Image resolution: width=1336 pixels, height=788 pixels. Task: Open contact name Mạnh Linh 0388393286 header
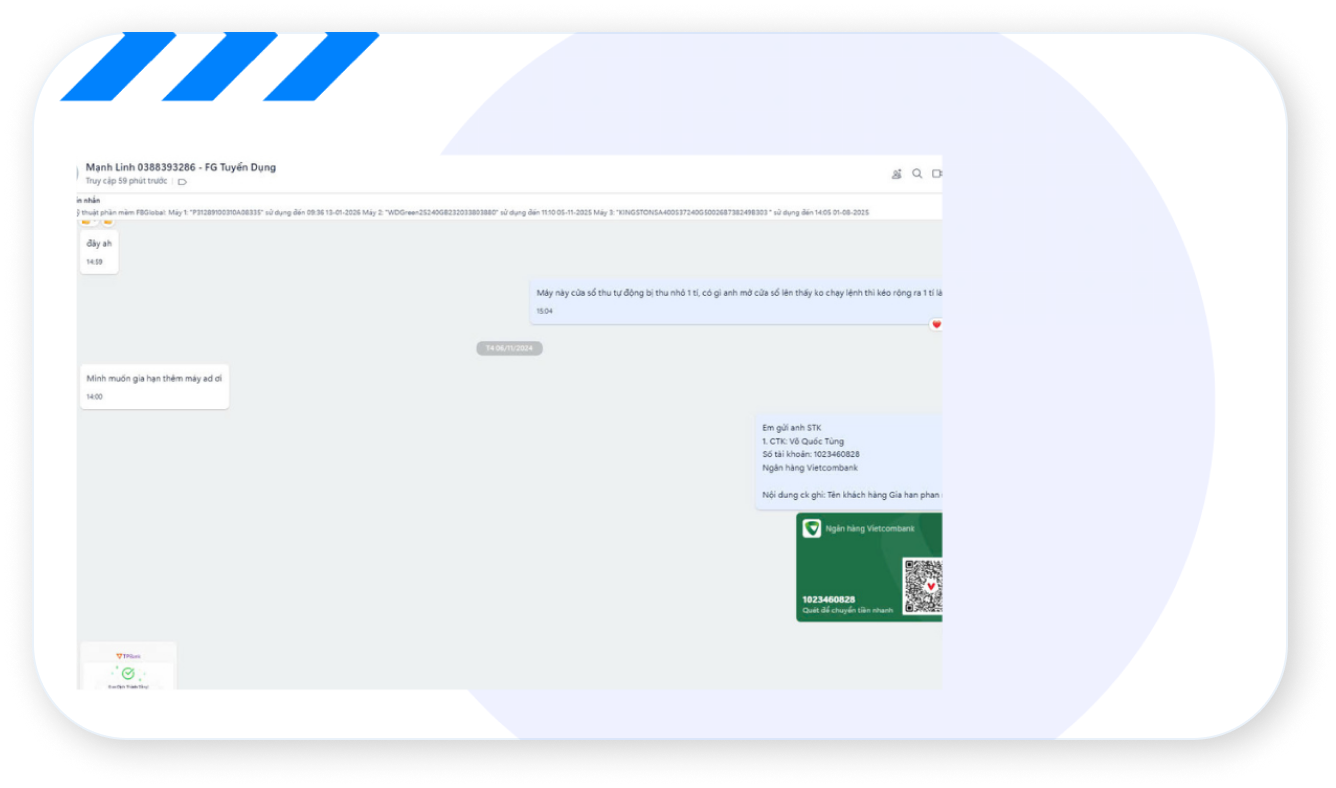181,167
